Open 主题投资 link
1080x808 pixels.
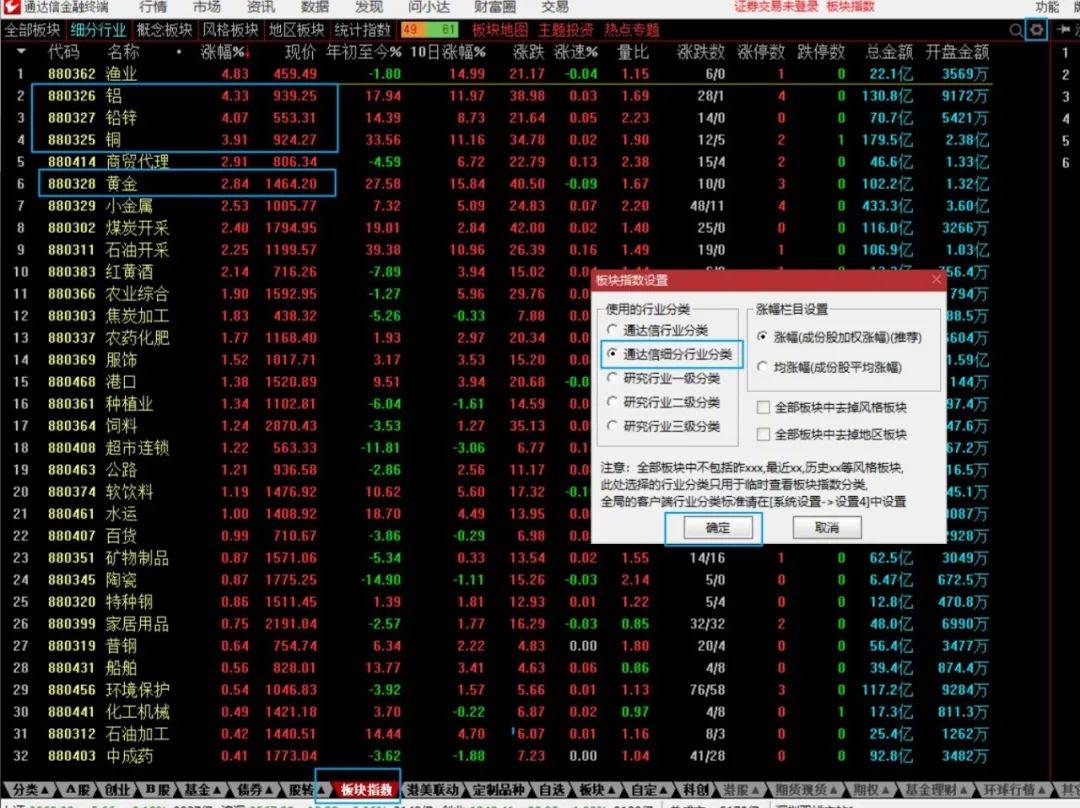[565, 30]
